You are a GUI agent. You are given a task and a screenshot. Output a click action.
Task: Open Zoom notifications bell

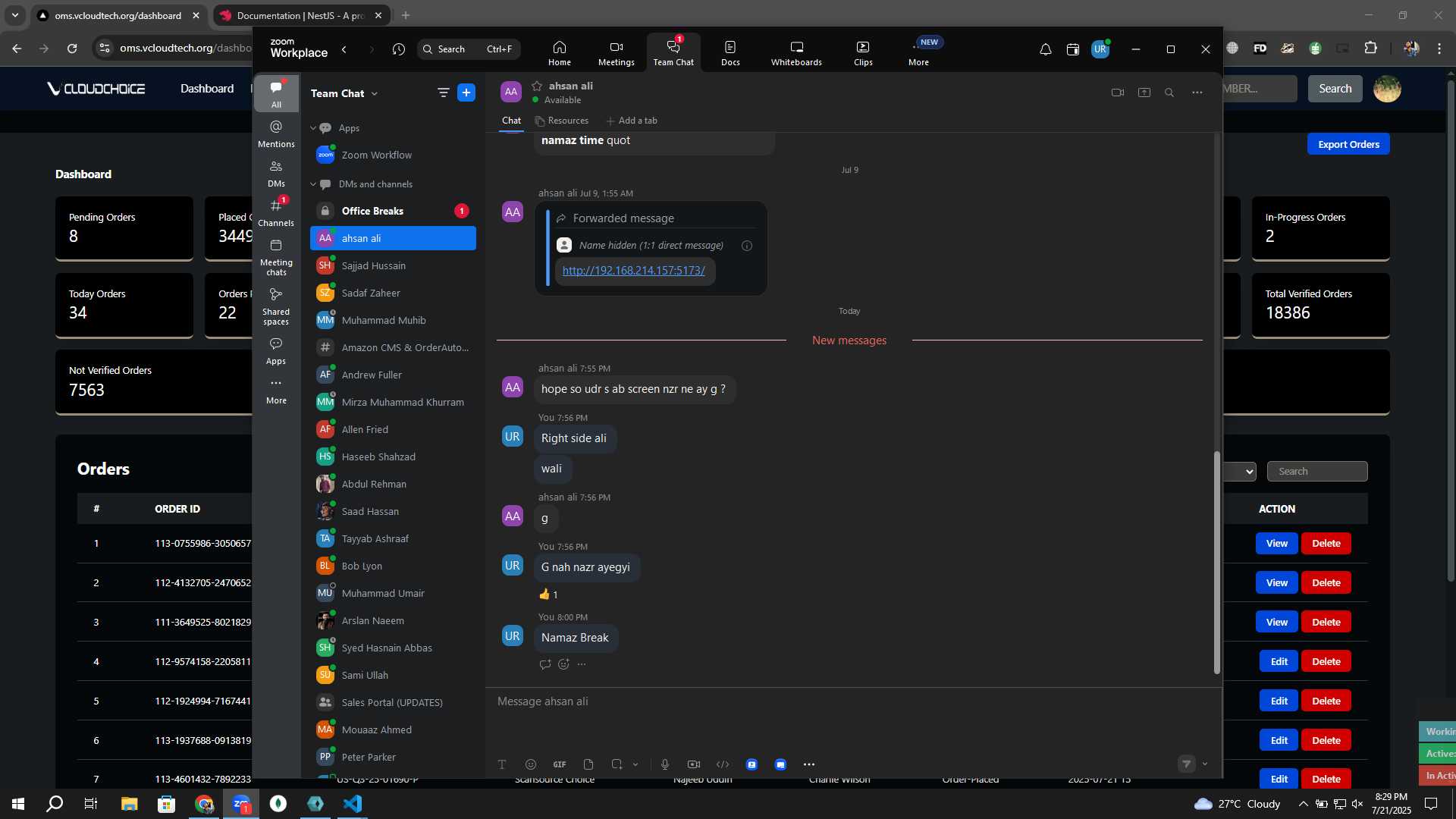[x=1045, y=49]
